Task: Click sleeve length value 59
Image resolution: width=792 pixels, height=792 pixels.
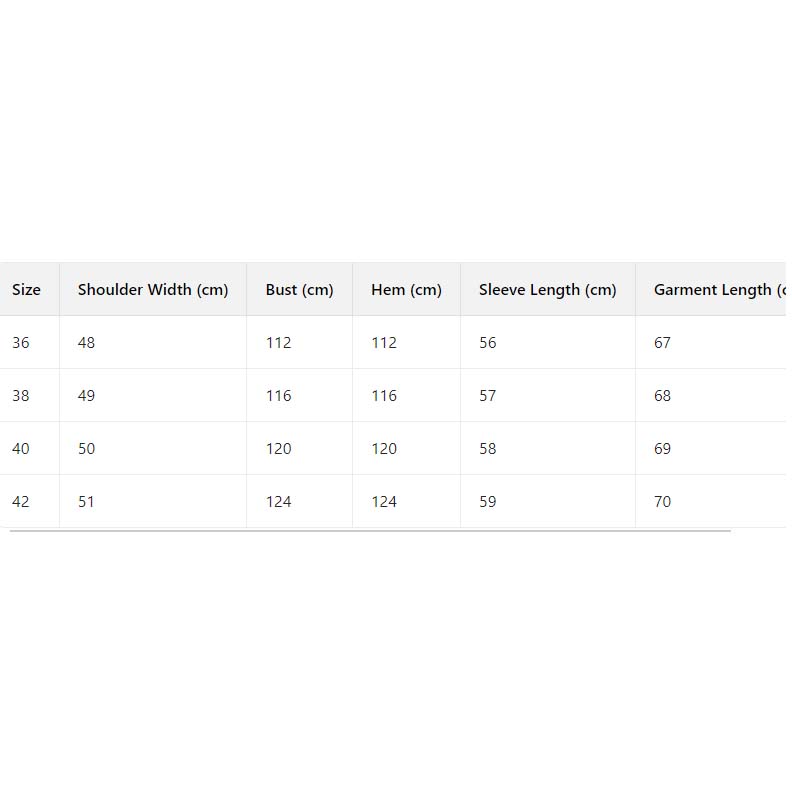Action: point(488,502)
